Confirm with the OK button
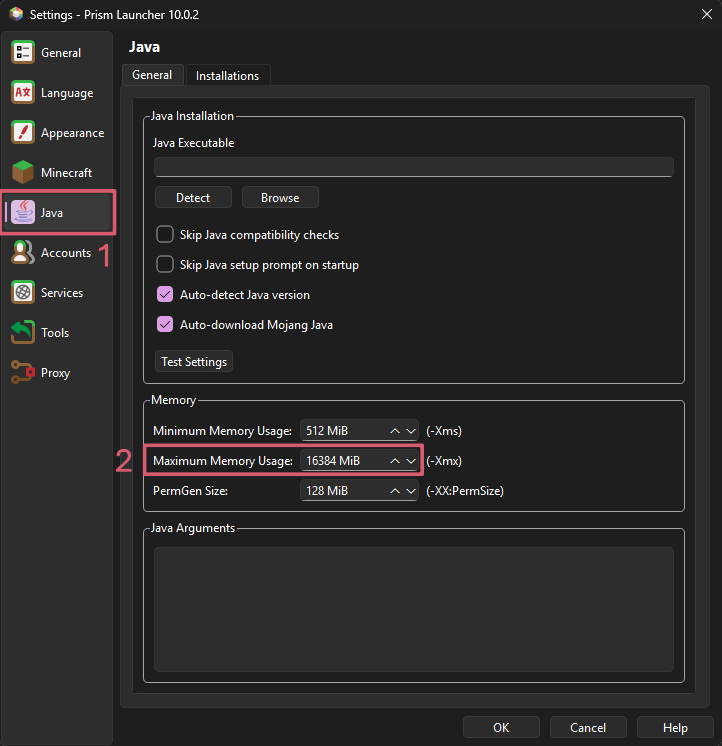Screen dimensions: 722x746 [x=501, y=727]
